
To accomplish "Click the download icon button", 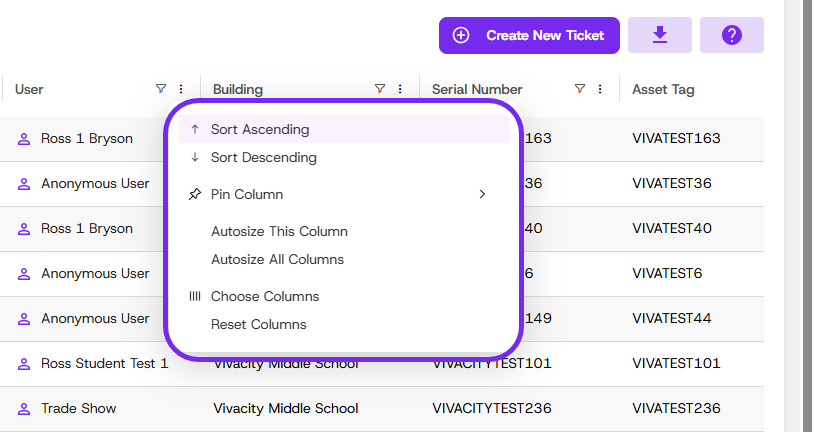I will click(x=659, y=35).
